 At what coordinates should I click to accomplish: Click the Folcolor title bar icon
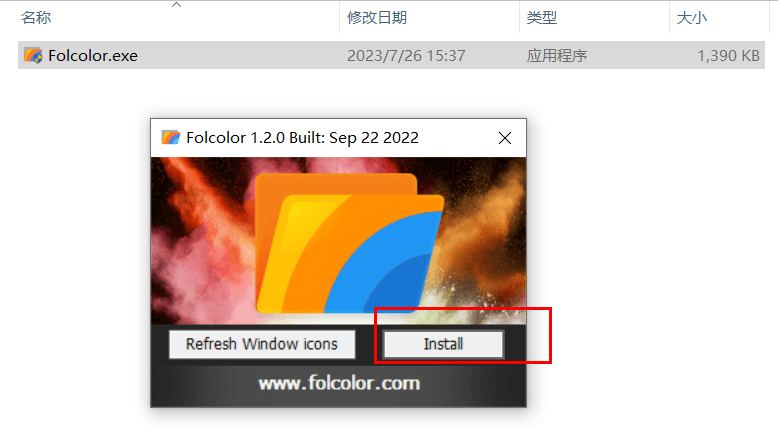point(171,137)
